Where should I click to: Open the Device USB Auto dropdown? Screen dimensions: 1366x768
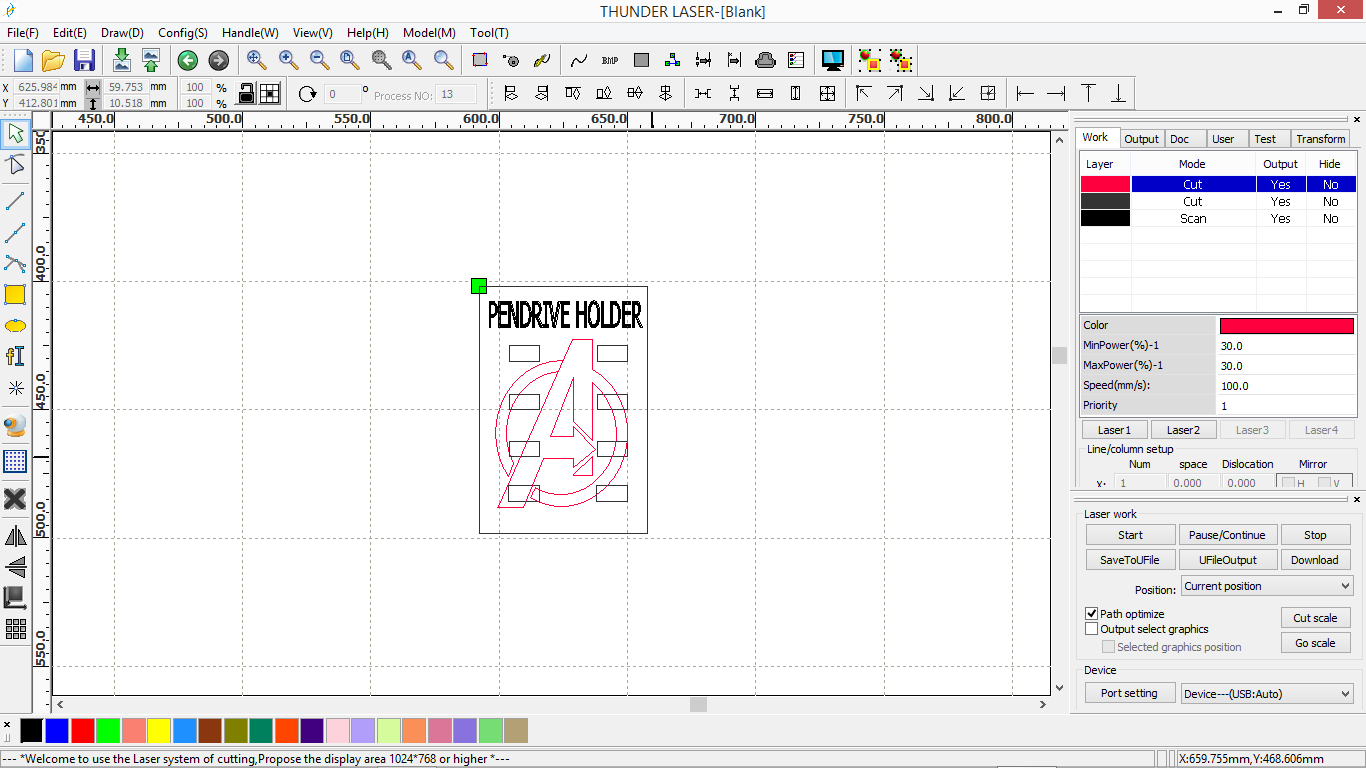(x=1267, y=693)
